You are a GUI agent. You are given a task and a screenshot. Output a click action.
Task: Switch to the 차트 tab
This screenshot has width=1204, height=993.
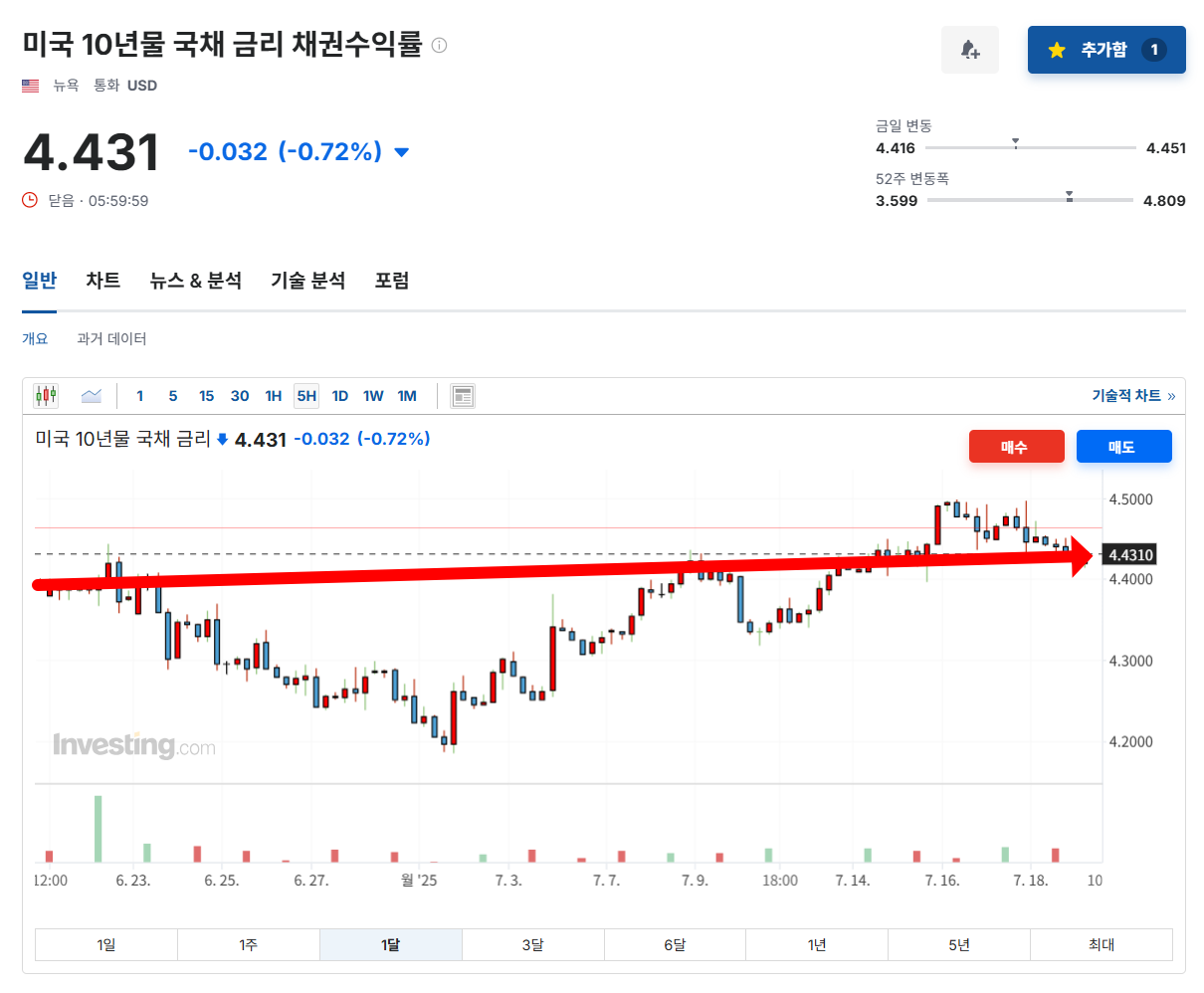pyautogui.click(x=102, y=281)
